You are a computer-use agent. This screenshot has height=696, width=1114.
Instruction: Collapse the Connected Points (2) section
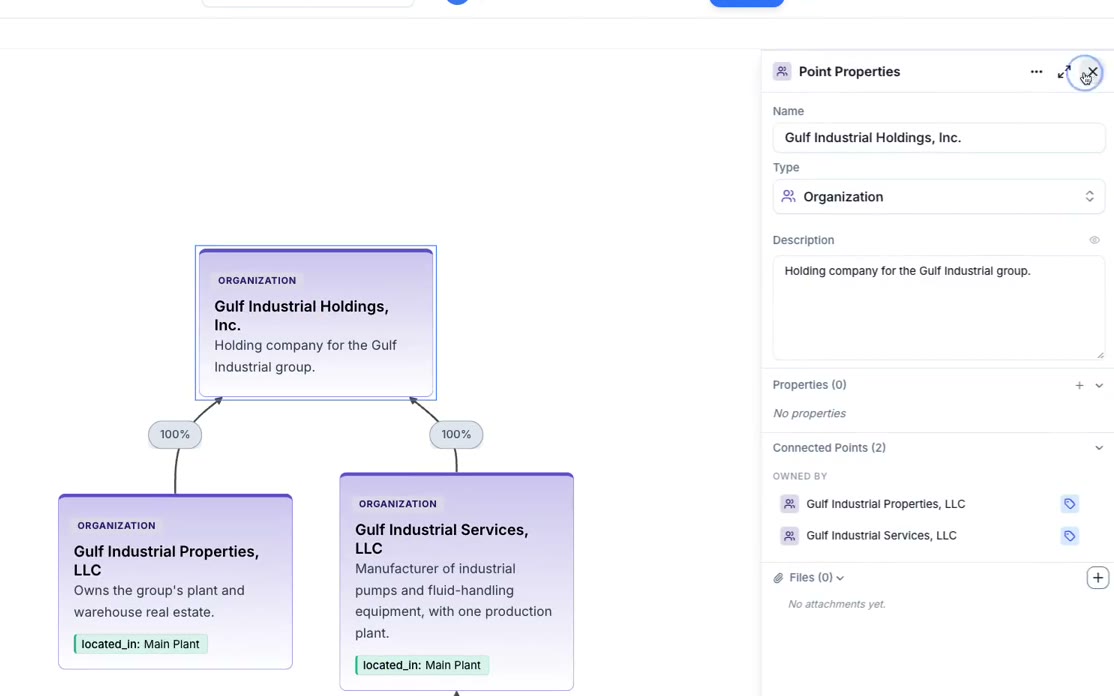point(1099,448)
